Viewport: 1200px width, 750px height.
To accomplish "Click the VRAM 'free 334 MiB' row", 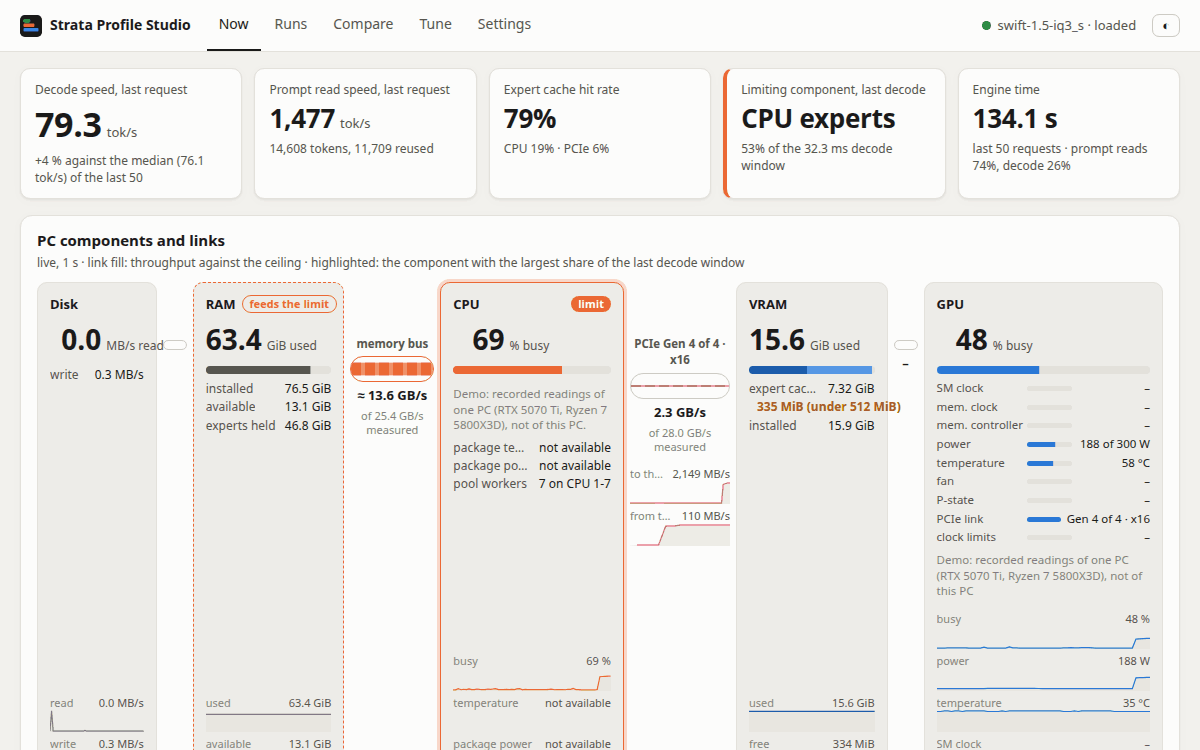I will 811,744.
